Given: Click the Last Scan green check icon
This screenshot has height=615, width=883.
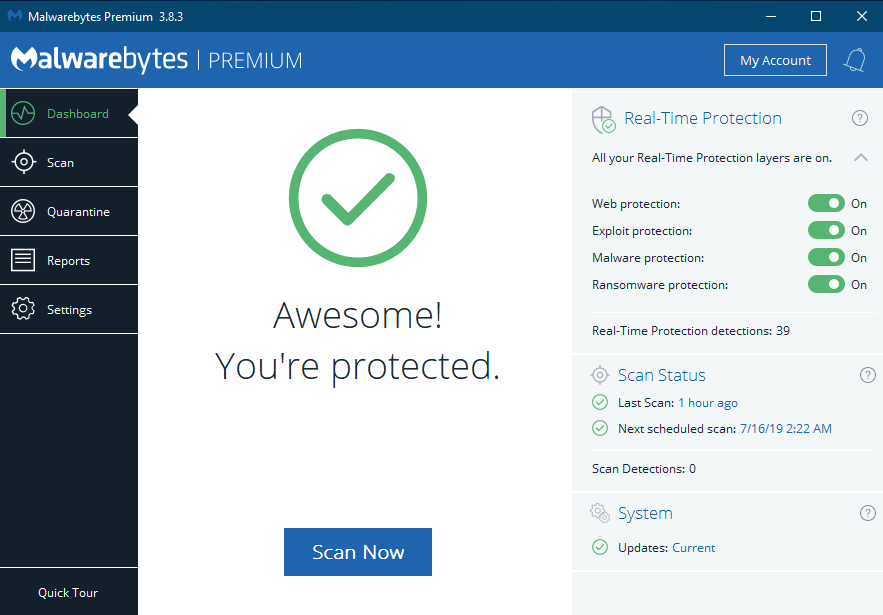Looking at the screenshot, I should point(600,402).
